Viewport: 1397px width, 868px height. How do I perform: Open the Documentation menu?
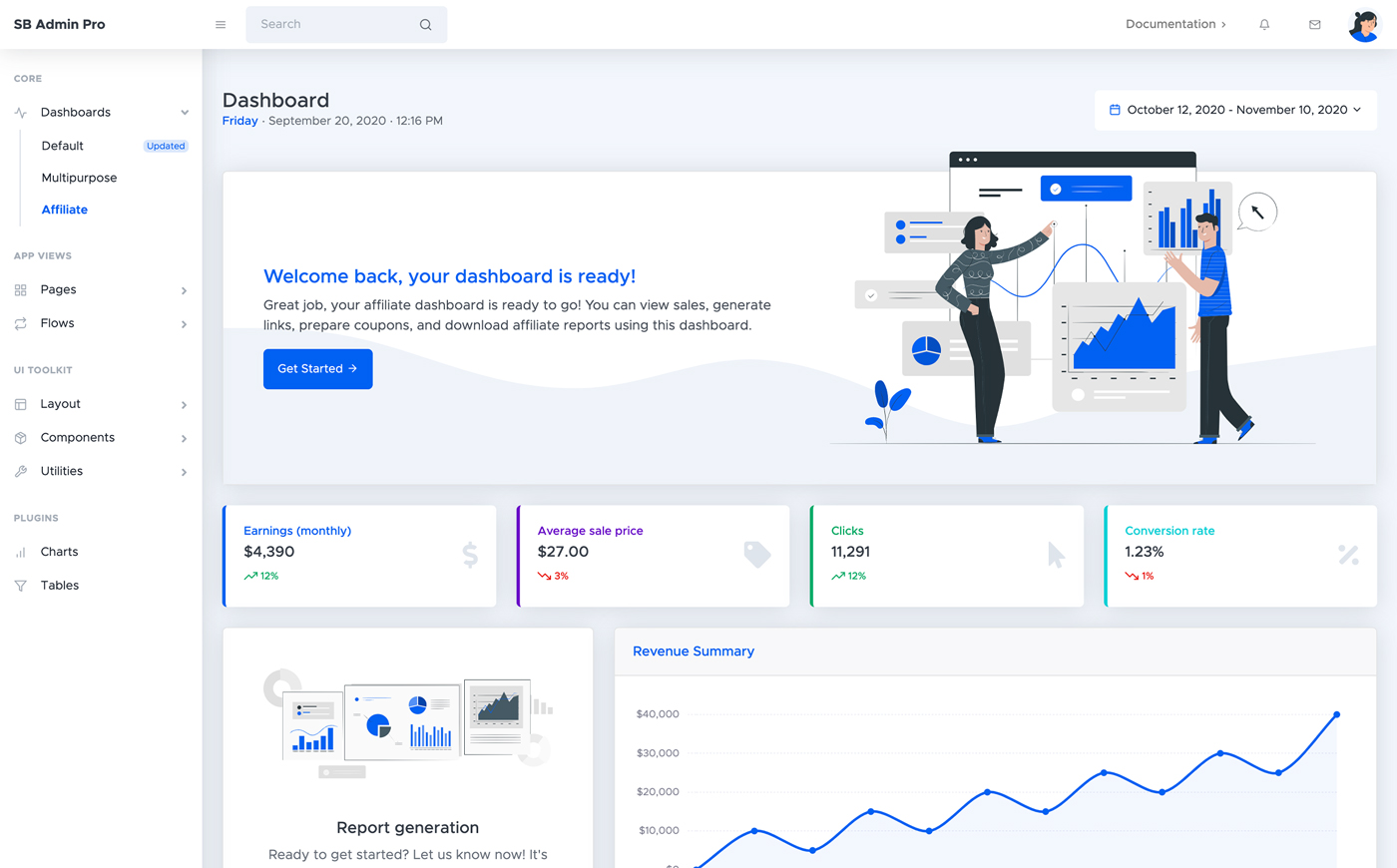[1175, 23]
